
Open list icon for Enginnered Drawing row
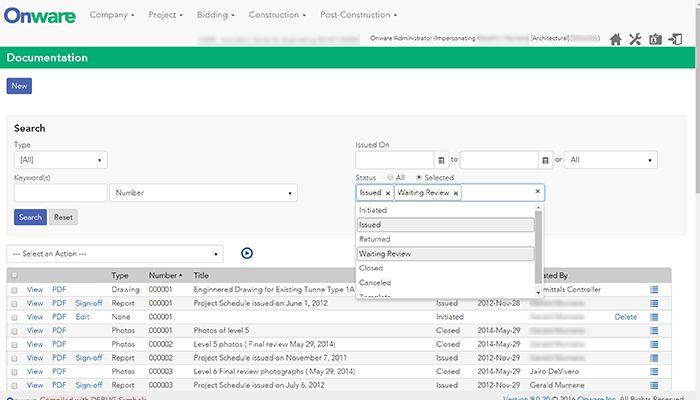click(x=654, y=290)
